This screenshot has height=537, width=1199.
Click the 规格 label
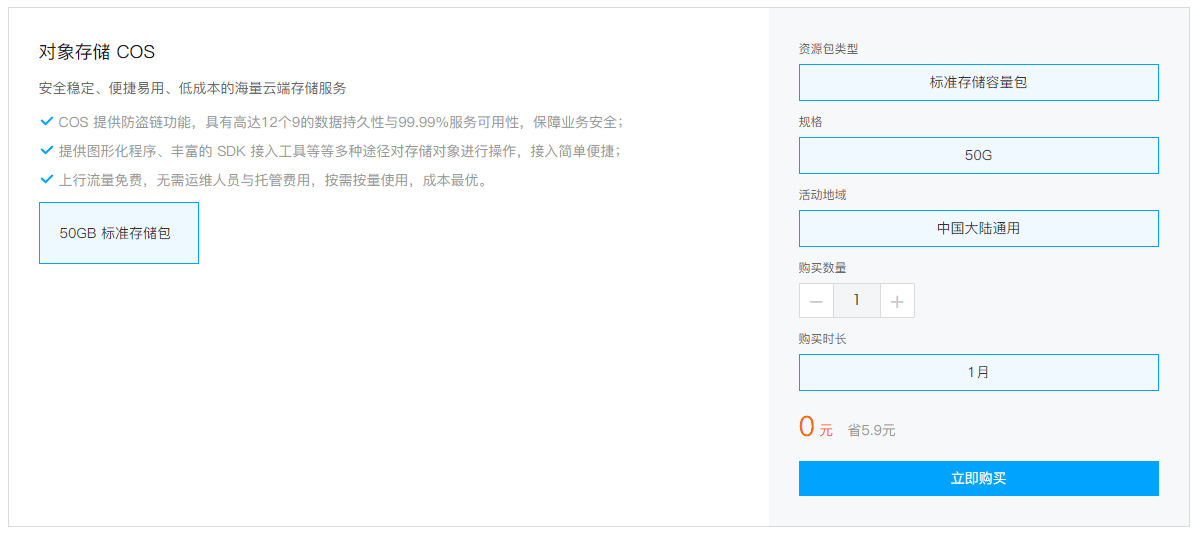pyautogui.click(x=811, y=122)
